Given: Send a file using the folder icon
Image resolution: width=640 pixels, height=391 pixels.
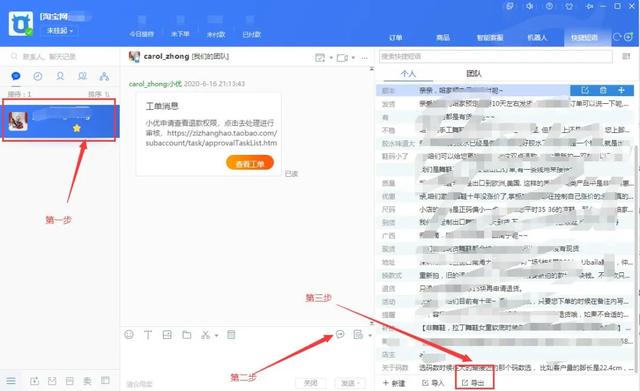Looking at the screenshot, I should coord(187,335).
